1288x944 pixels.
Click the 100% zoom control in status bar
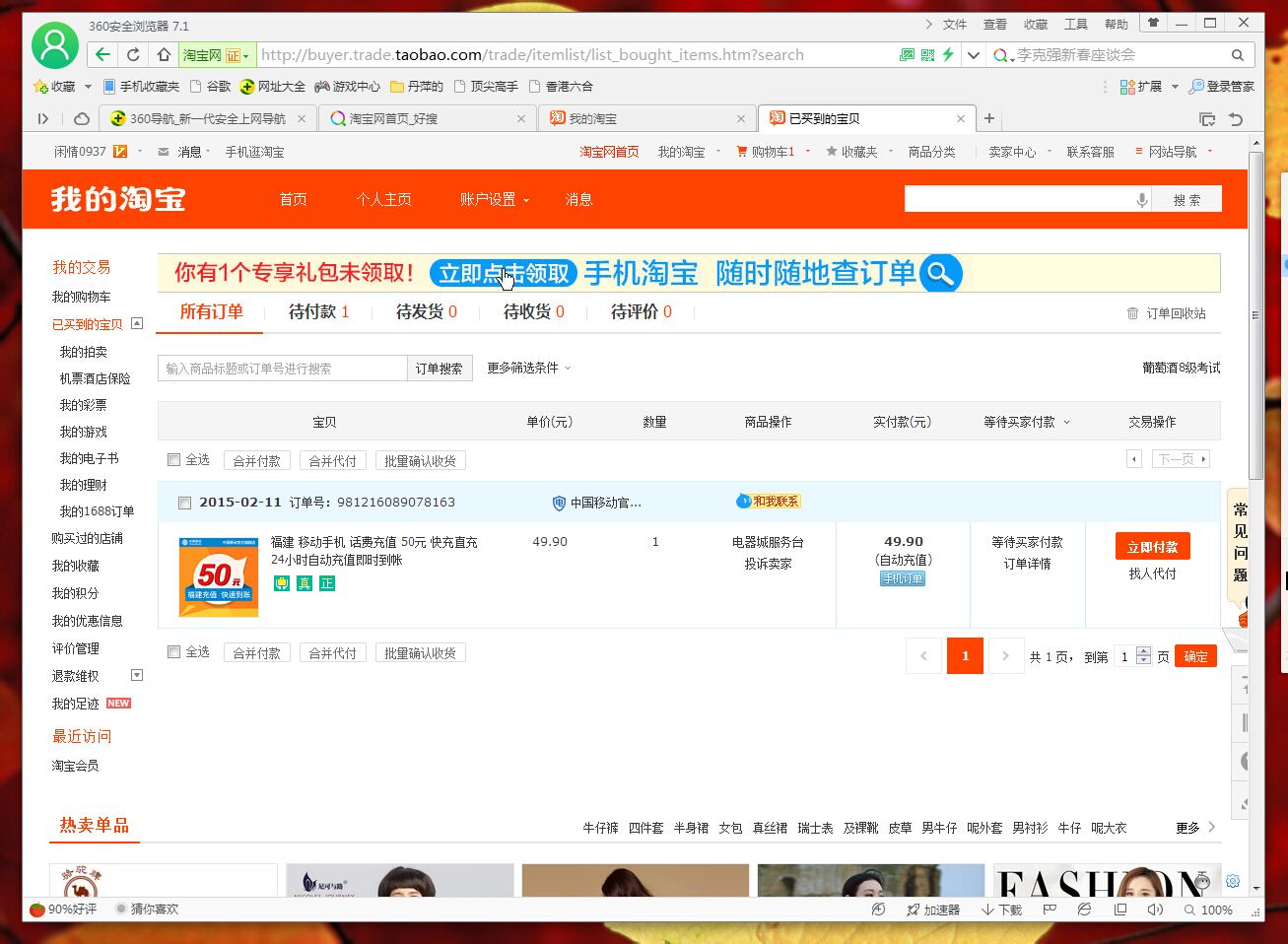[1216, 910]
